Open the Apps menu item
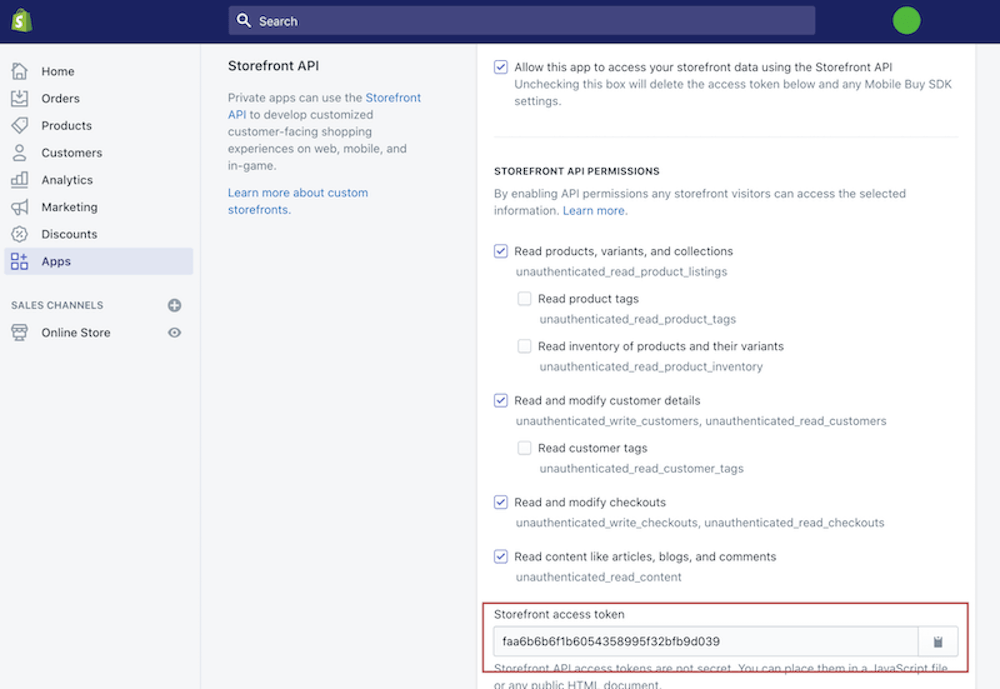The image size is (1000, 689). (x=56, y=261)
